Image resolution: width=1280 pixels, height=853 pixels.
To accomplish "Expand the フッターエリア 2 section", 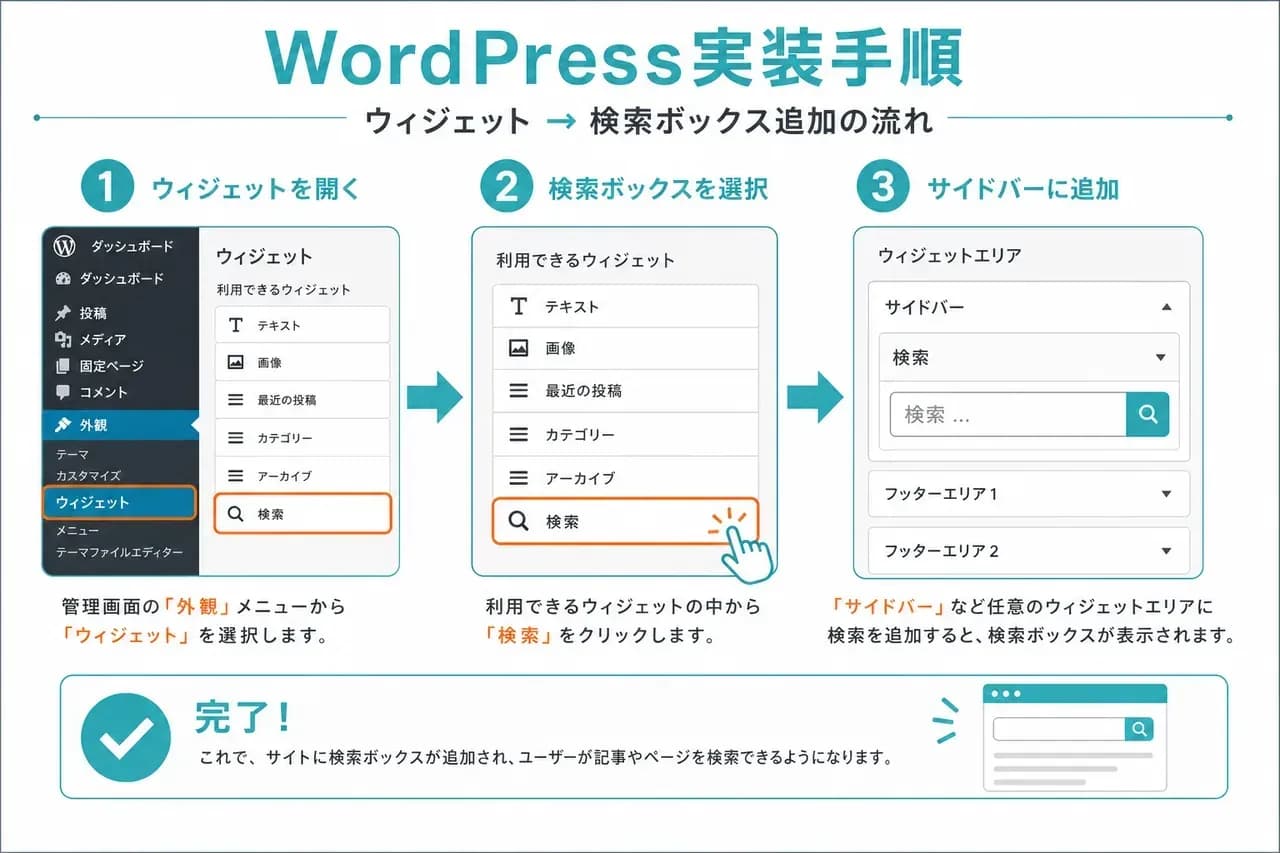I will coord(1029,551).
